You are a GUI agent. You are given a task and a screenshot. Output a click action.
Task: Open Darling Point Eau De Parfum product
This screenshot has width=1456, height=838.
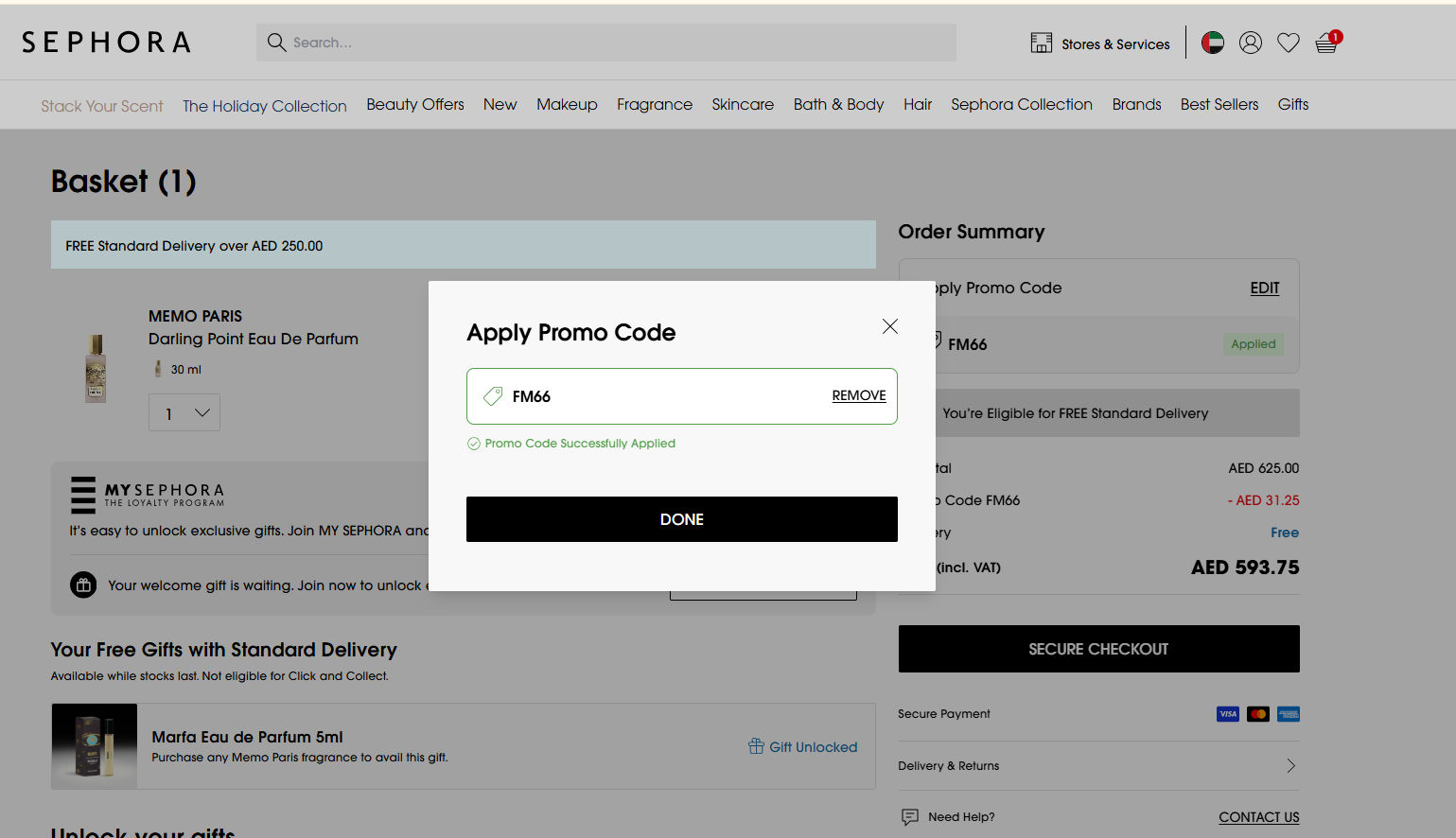(254, 339)
